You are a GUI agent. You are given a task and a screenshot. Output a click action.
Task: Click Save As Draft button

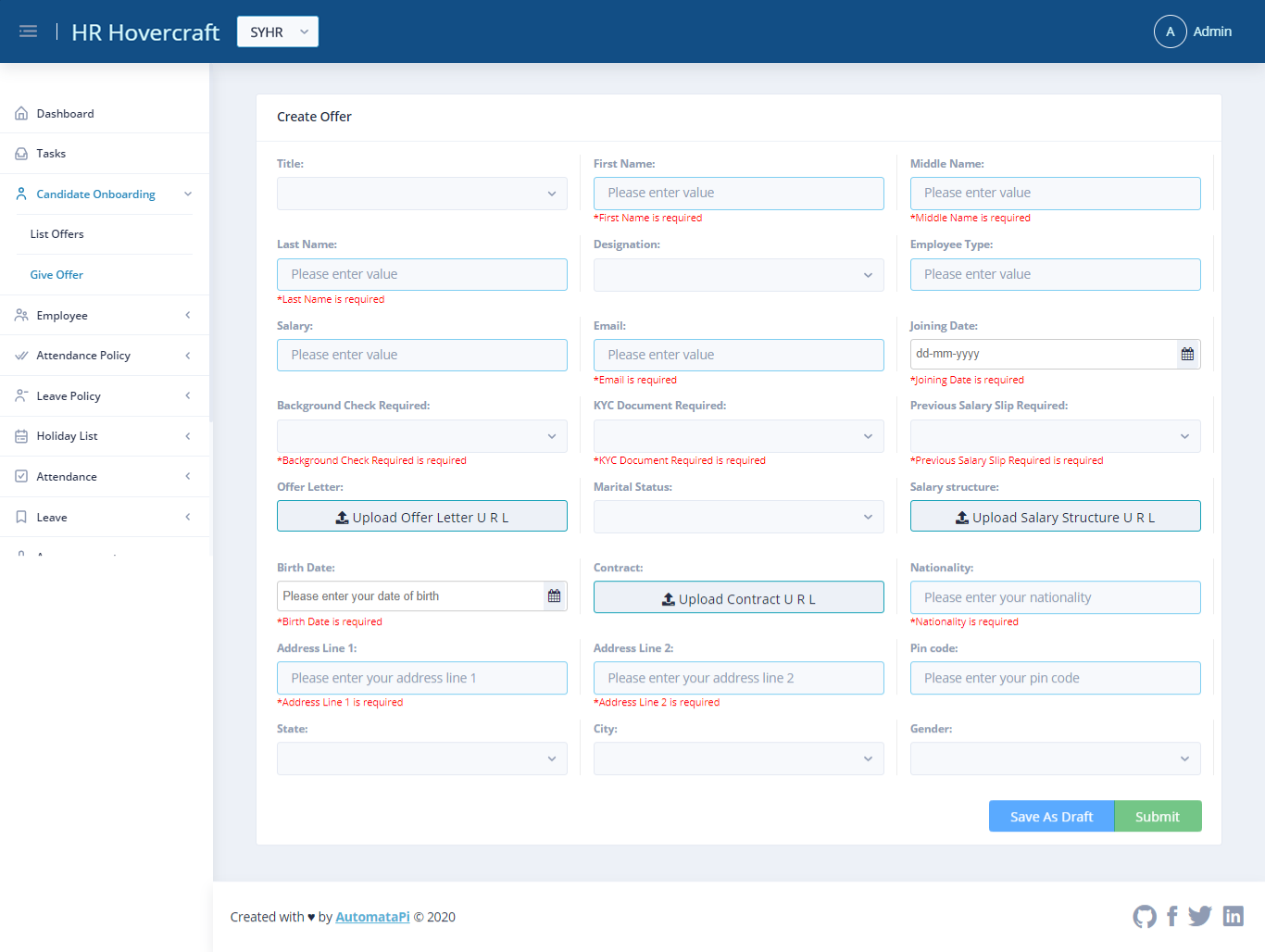[x=1051, y=816]
